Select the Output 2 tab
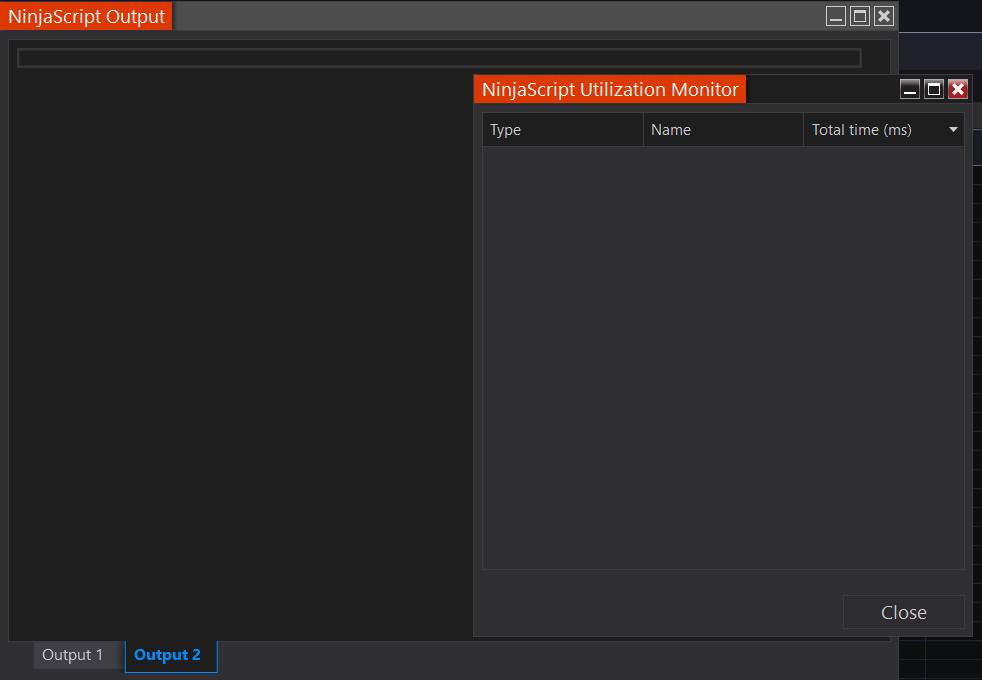 [170, 656]
